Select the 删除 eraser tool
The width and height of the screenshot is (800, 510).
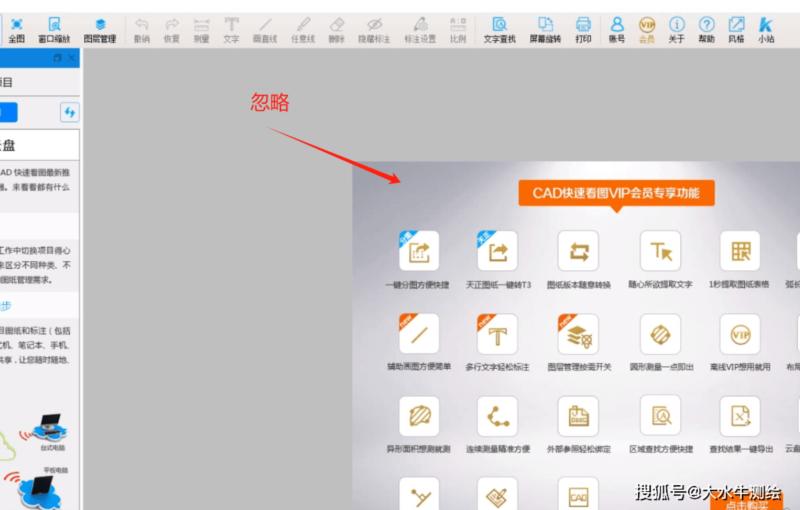(x=337, y=30)
